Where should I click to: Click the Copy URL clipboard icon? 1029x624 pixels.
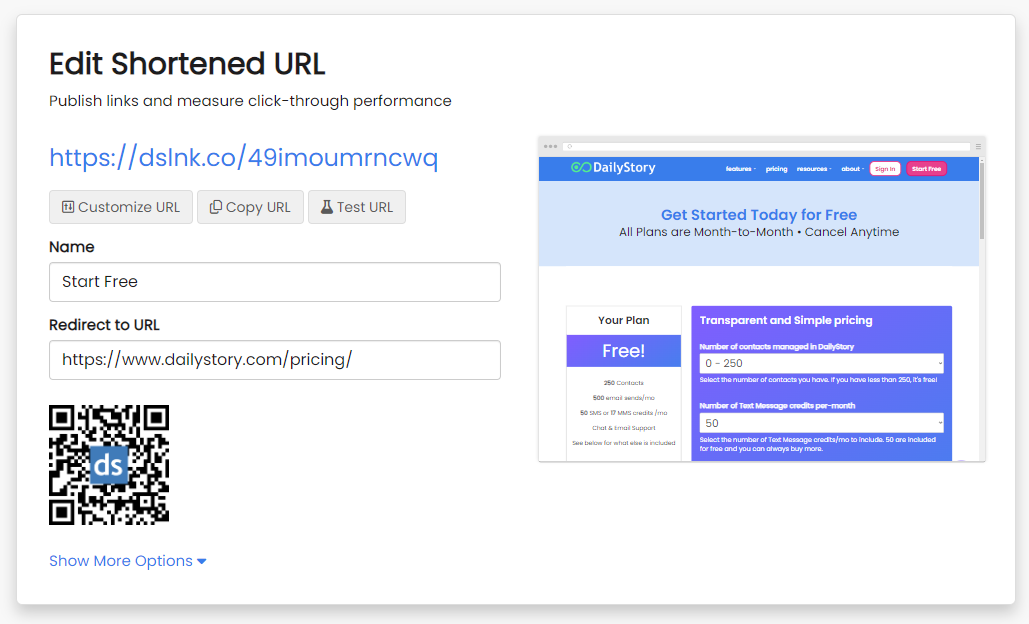point(215,207)
